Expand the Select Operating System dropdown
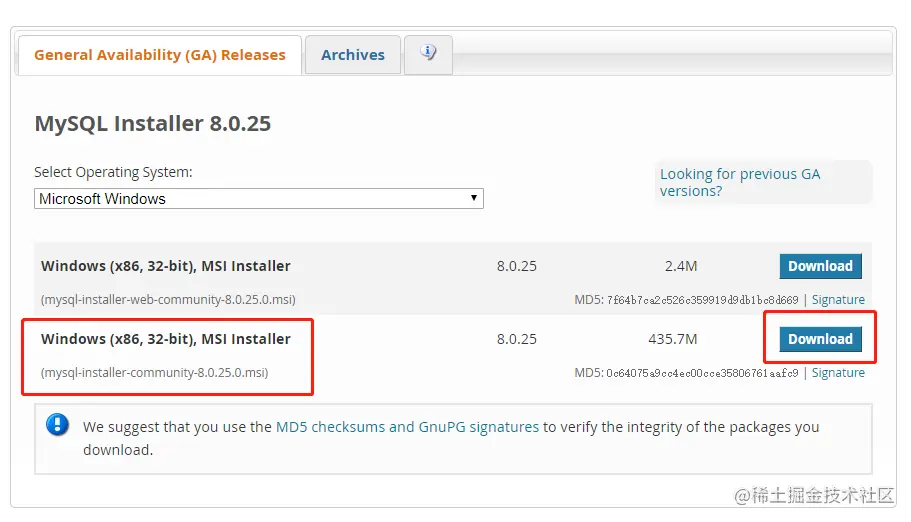911x522 pixels. click(259, 199)
